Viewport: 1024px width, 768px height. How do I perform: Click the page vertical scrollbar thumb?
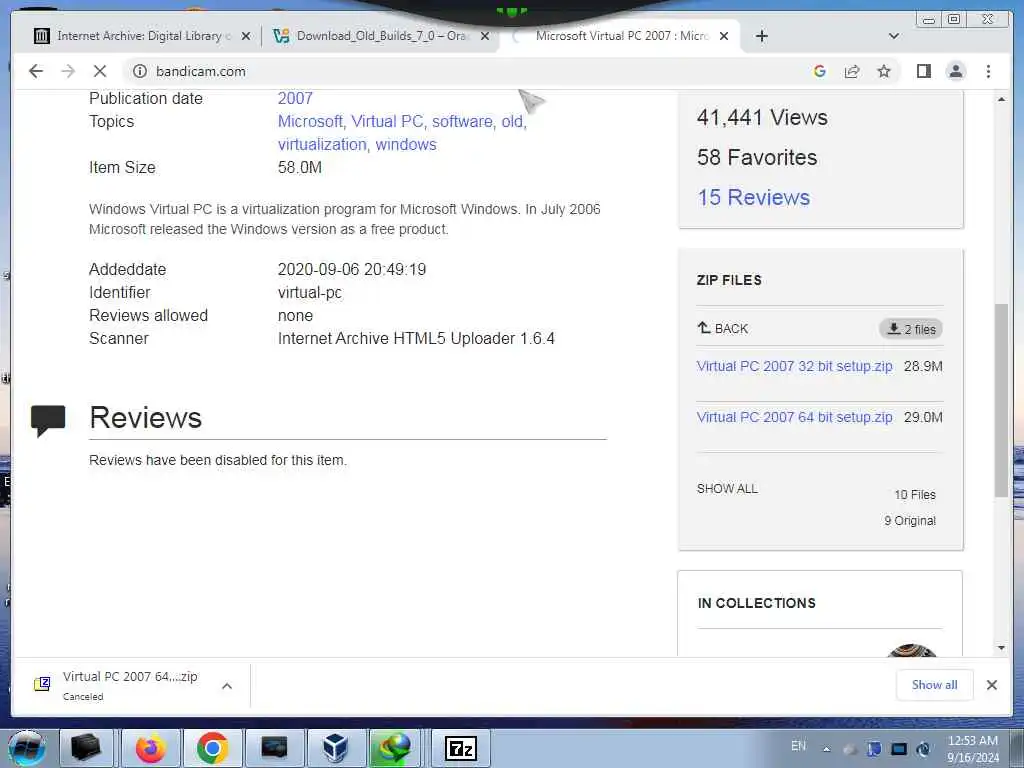[1001, 400]
